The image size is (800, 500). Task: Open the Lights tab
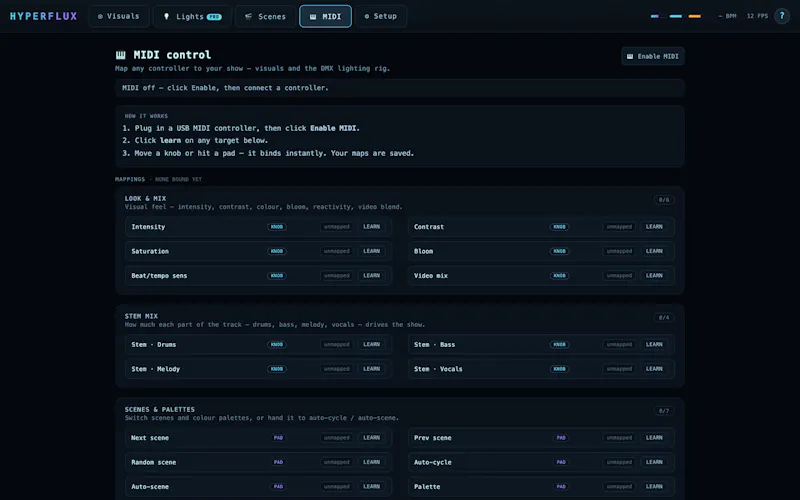click(x=192, y=16)
